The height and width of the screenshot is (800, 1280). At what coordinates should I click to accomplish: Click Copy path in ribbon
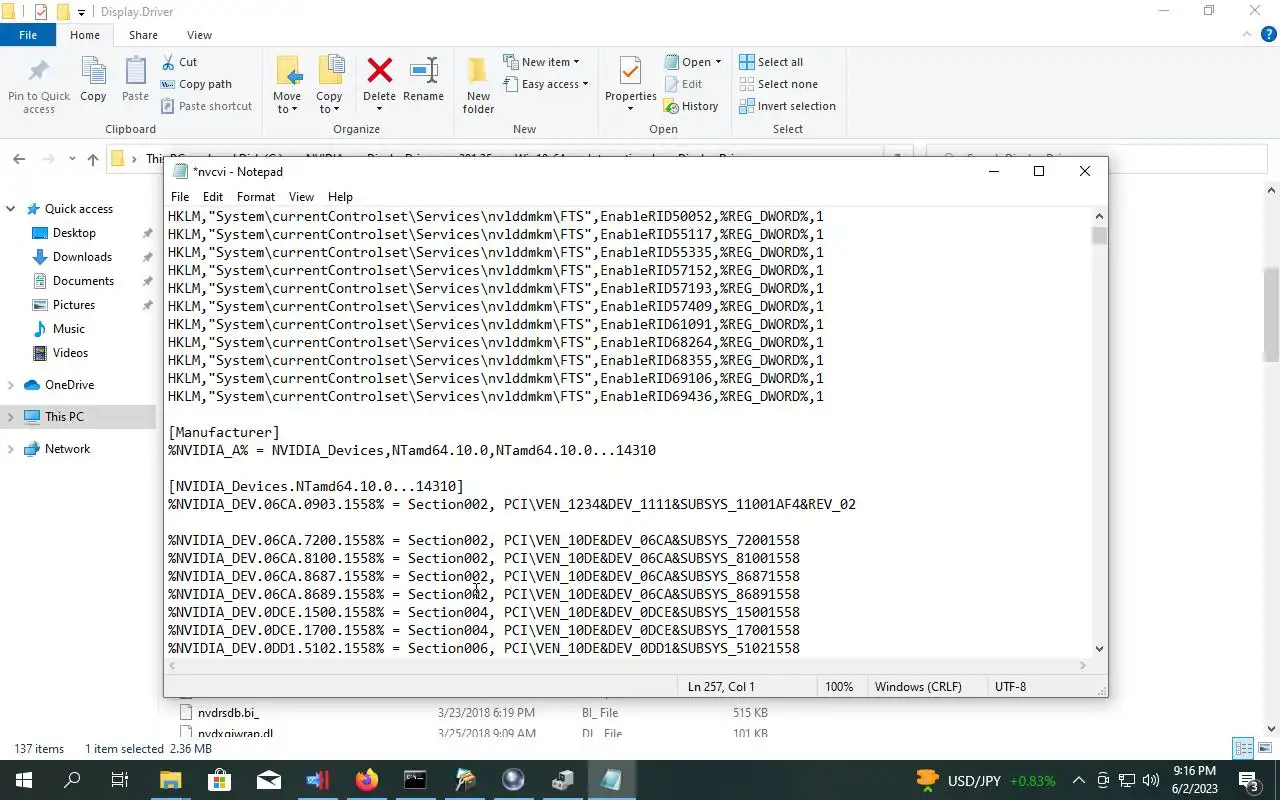pyautogui.click(x=196, y=84)
